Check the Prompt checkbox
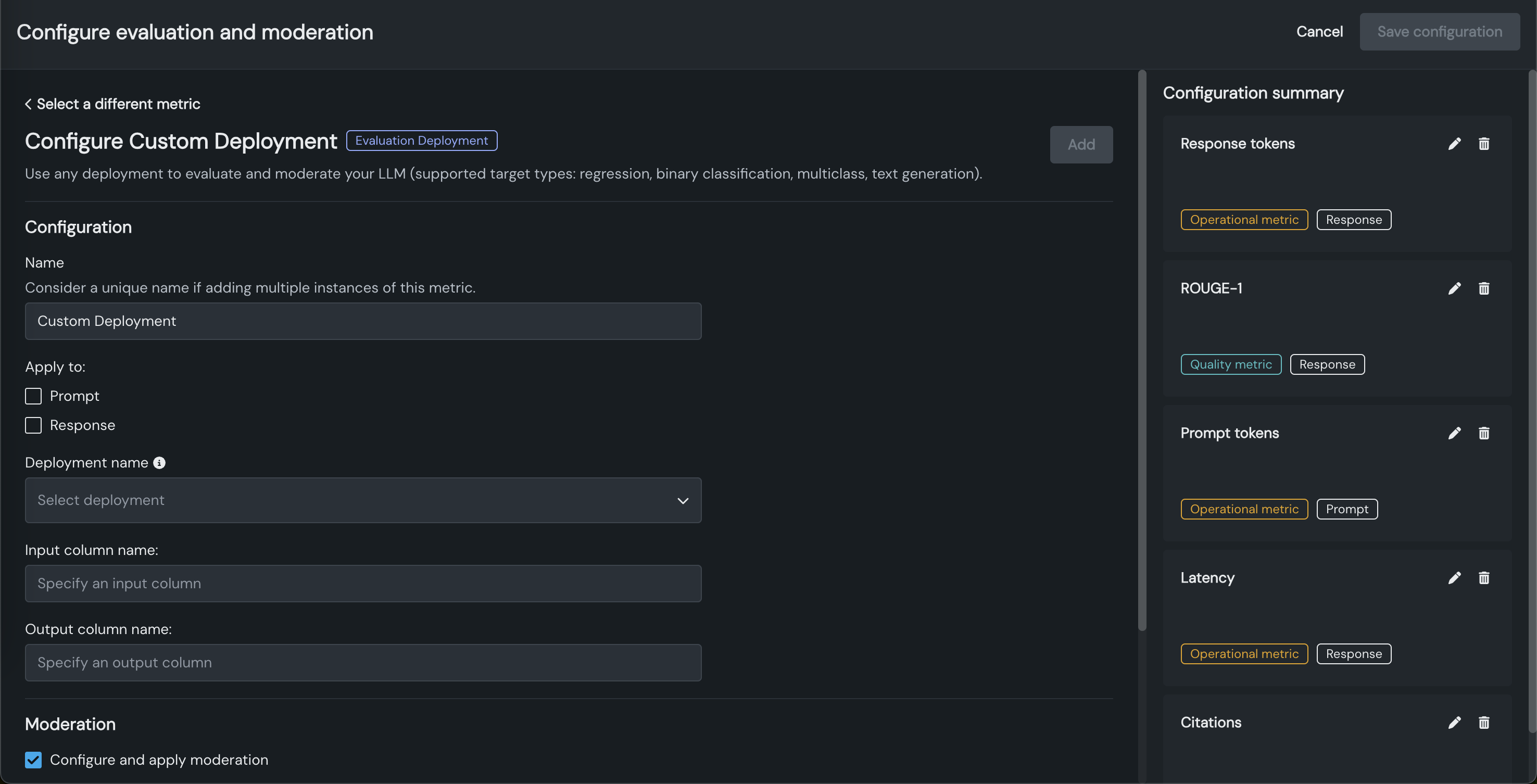The width and height of the screenshot is (1537, 784). 33,396
